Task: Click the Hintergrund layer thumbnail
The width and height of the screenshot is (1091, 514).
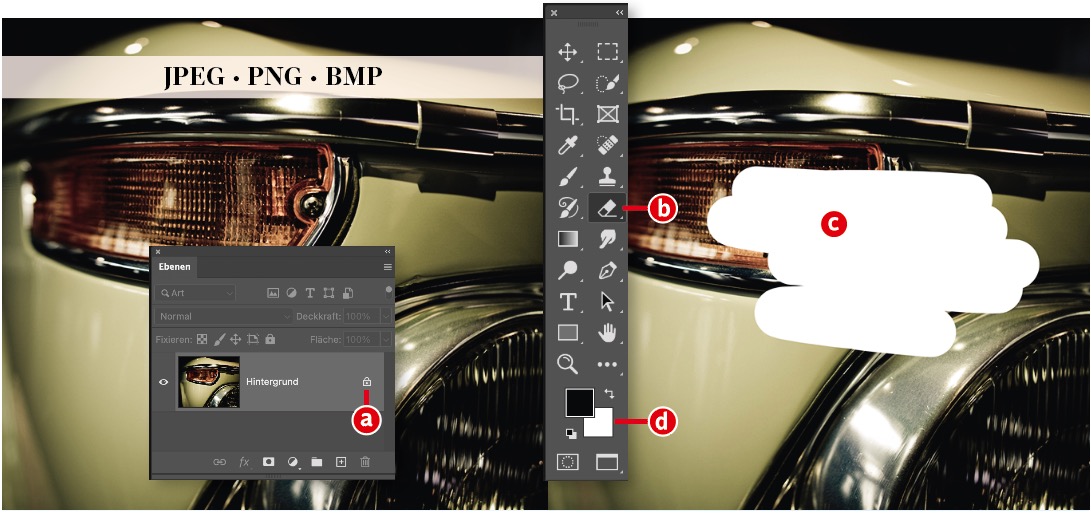Action: (x=209, y=382)
